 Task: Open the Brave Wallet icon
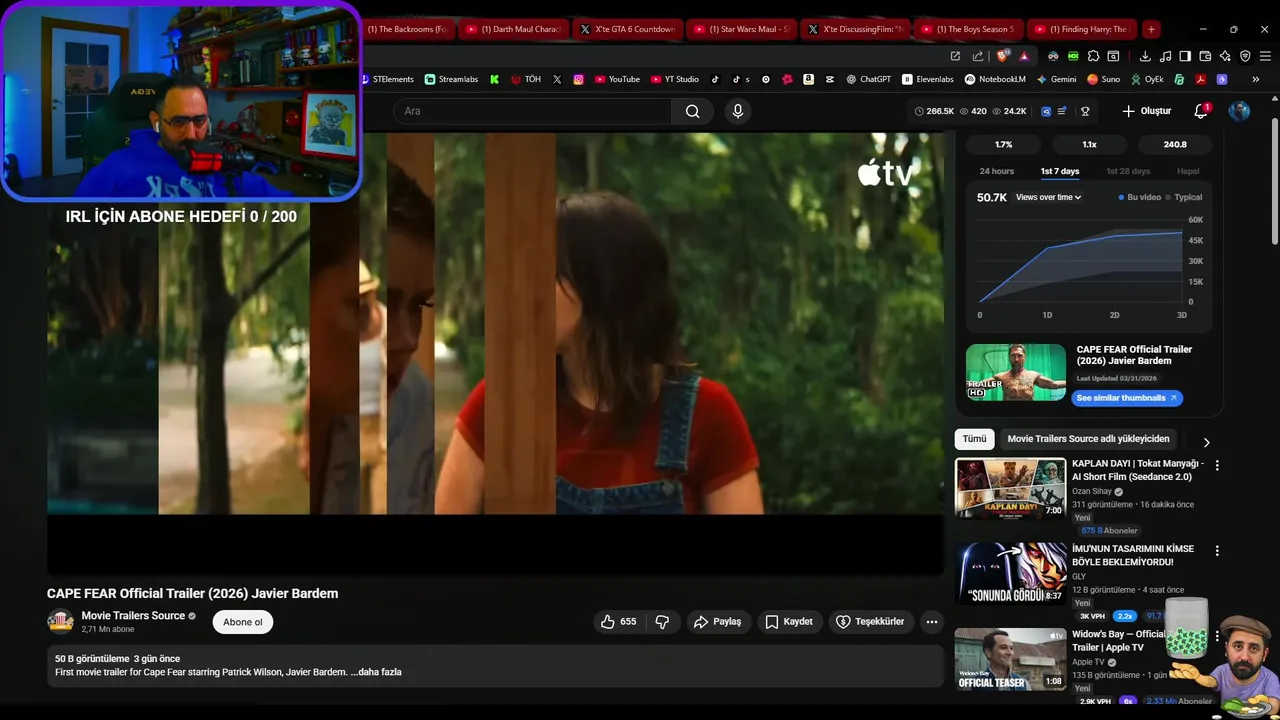1205,56
